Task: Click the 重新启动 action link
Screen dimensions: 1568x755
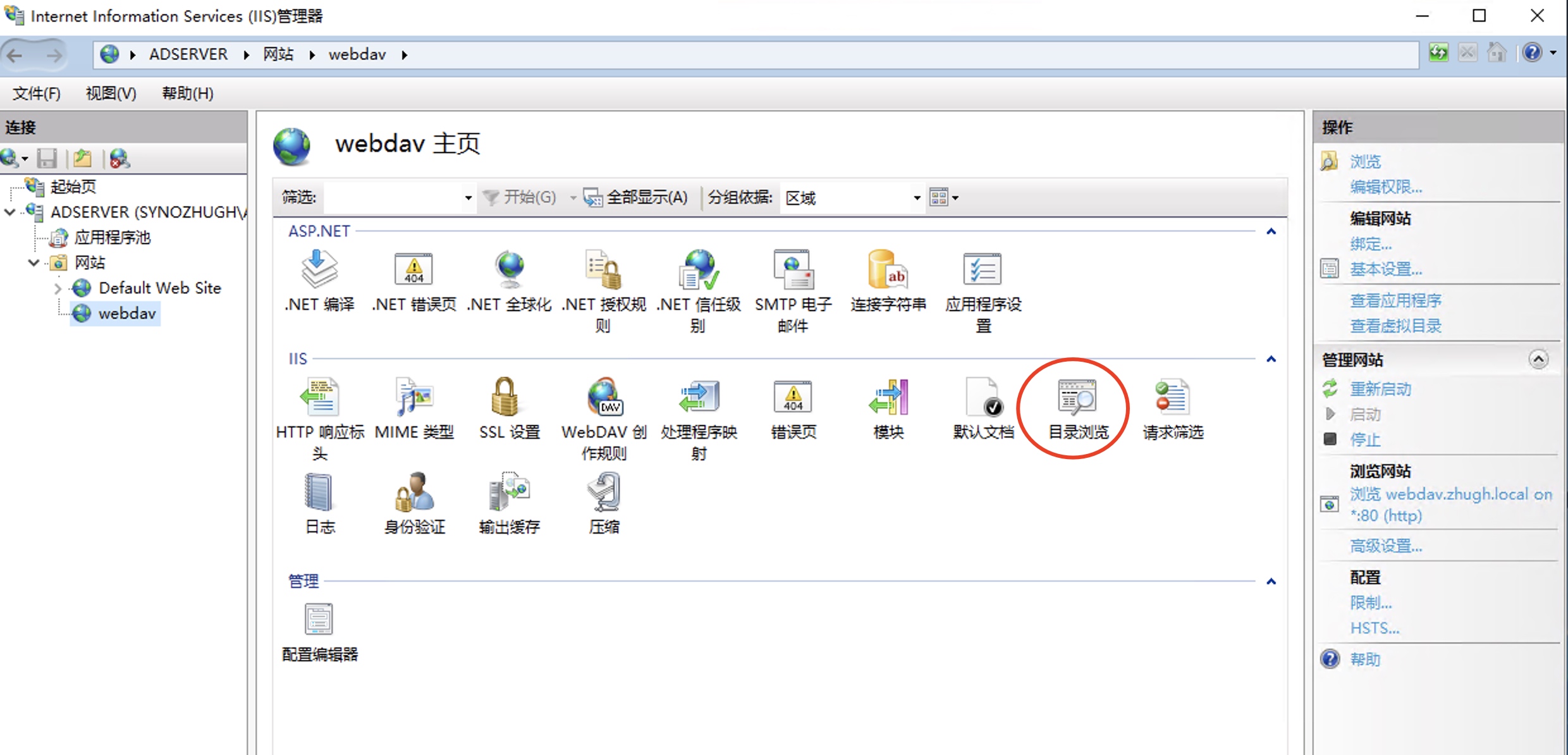Action: (x=1380, y=389)
